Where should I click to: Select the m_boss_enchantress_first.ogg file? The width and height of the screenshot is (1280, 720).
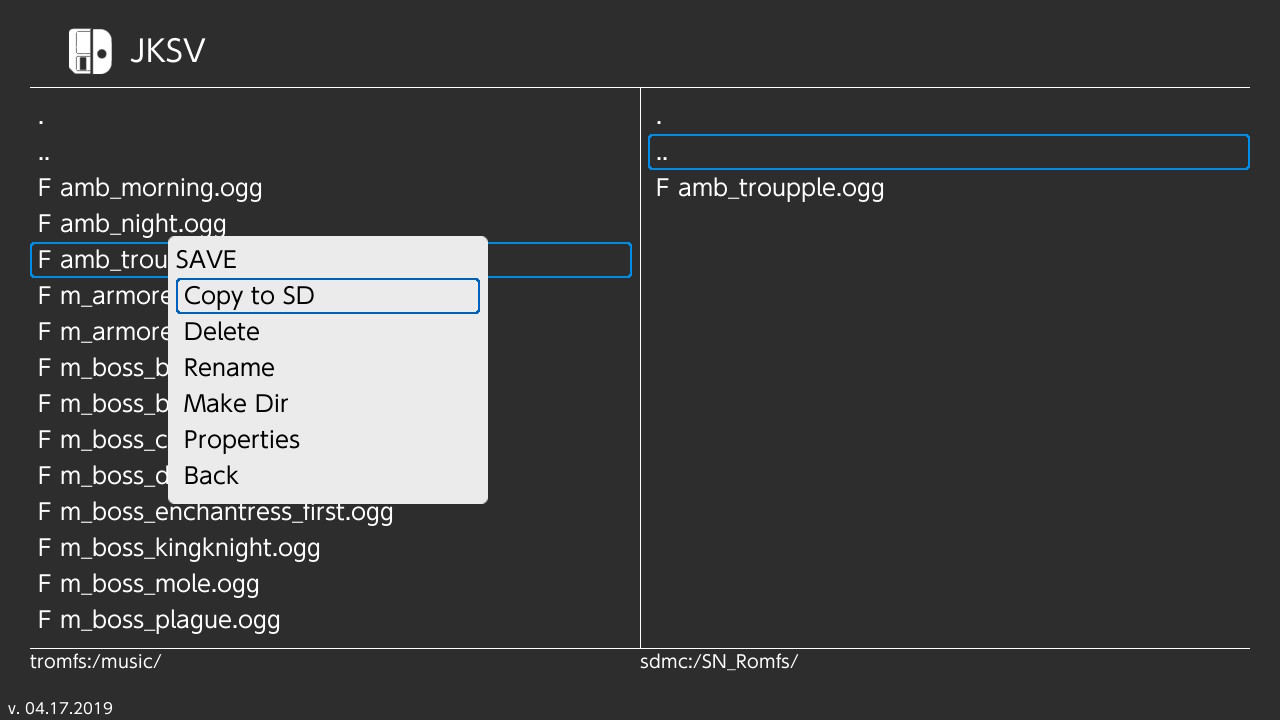tap(330, 512)
